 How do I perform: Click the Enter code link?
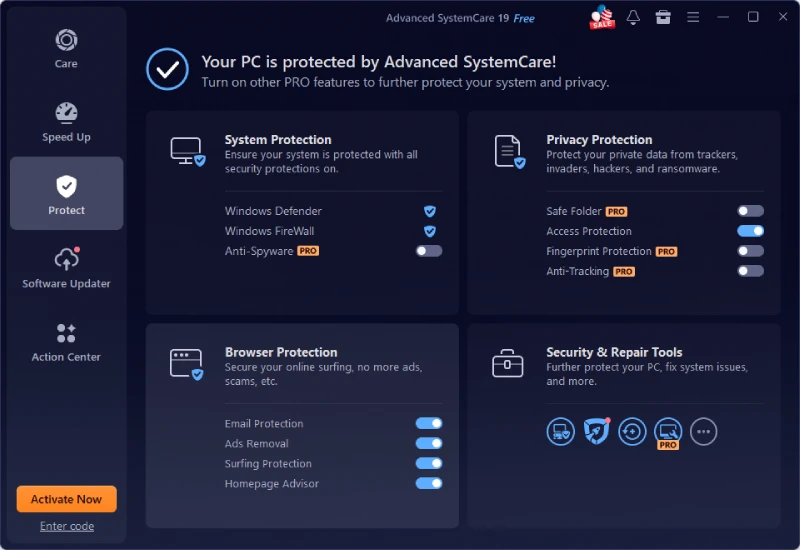click(67, 526)
